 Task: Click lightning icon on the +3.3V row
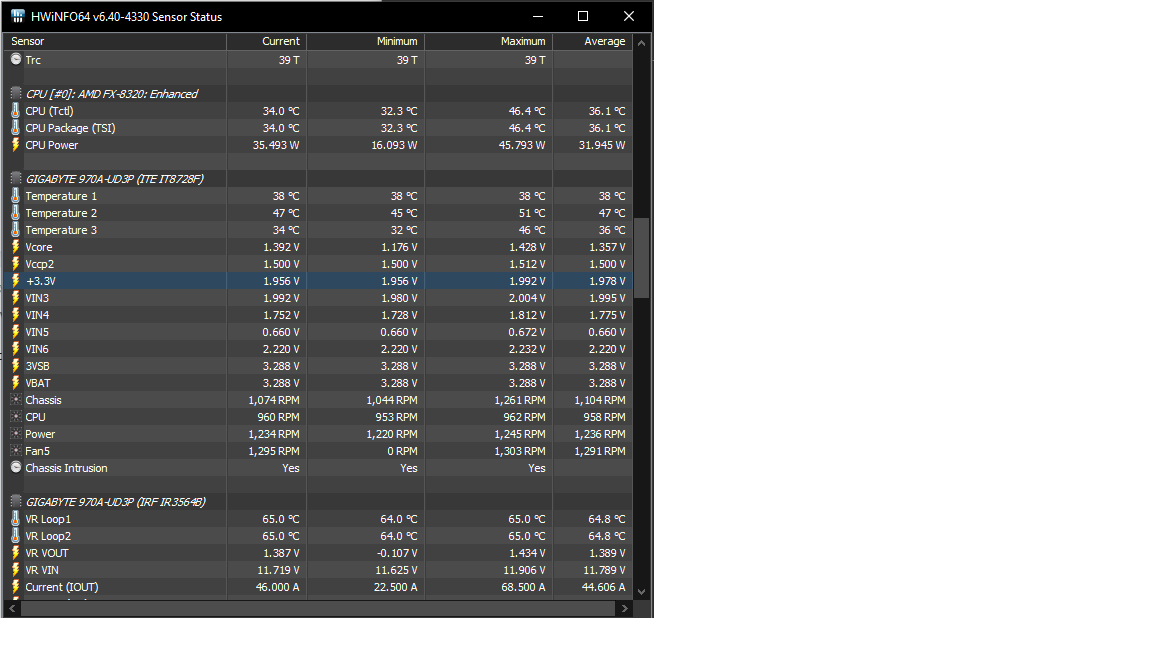tap(16, 281)
